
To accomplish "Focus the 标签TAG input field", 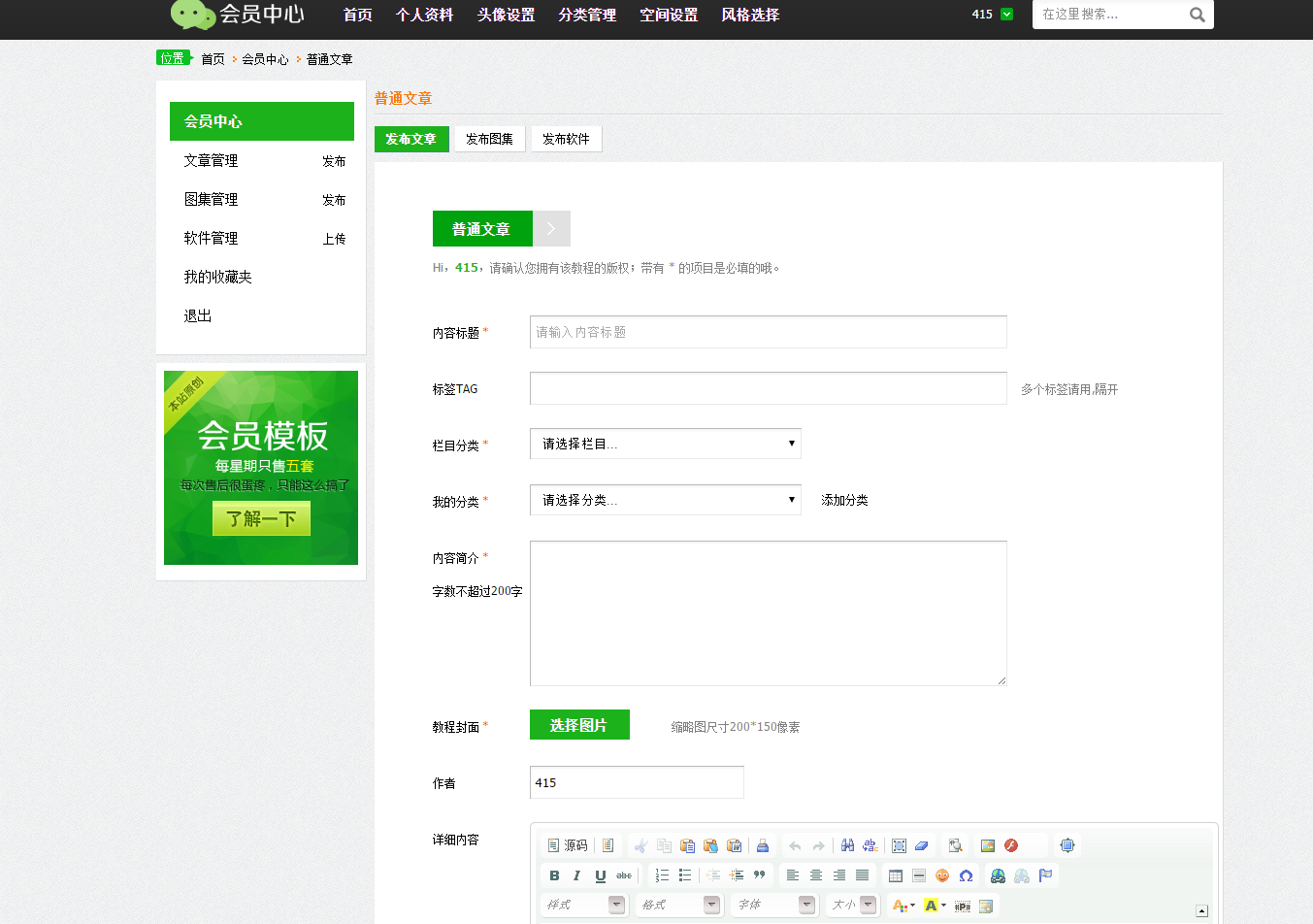I will 769,388.
